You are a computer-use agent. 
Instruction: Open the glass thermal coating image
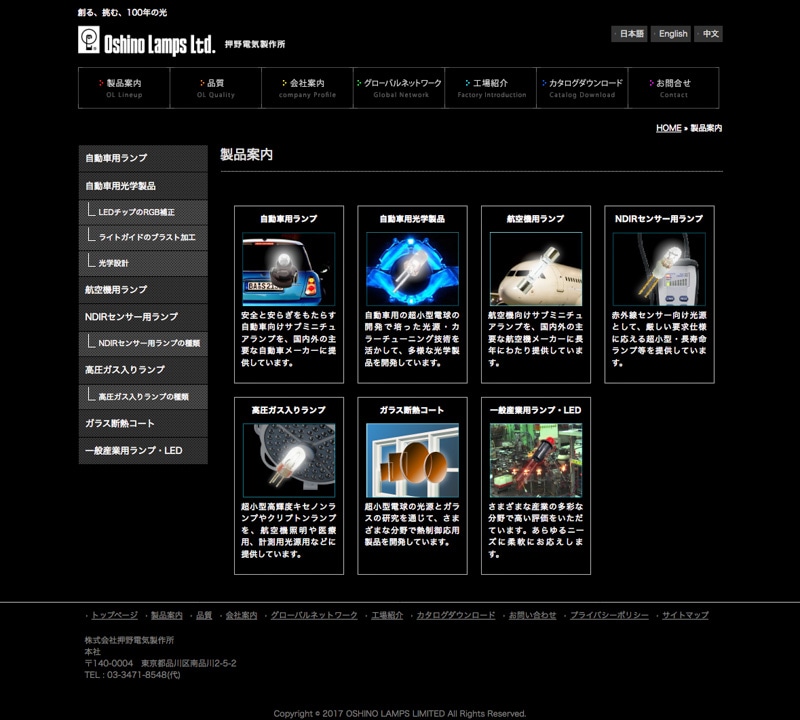[412, 460]
